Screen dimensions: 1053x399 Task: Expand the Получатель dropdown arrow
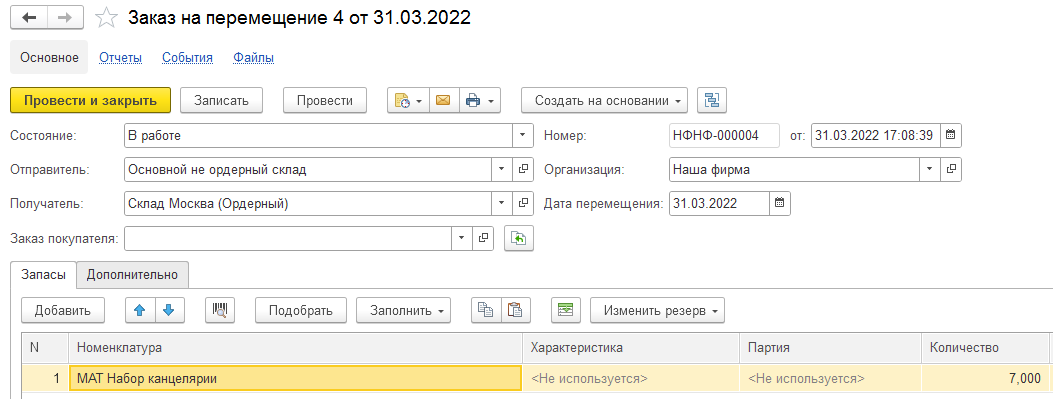coord(502,204)
